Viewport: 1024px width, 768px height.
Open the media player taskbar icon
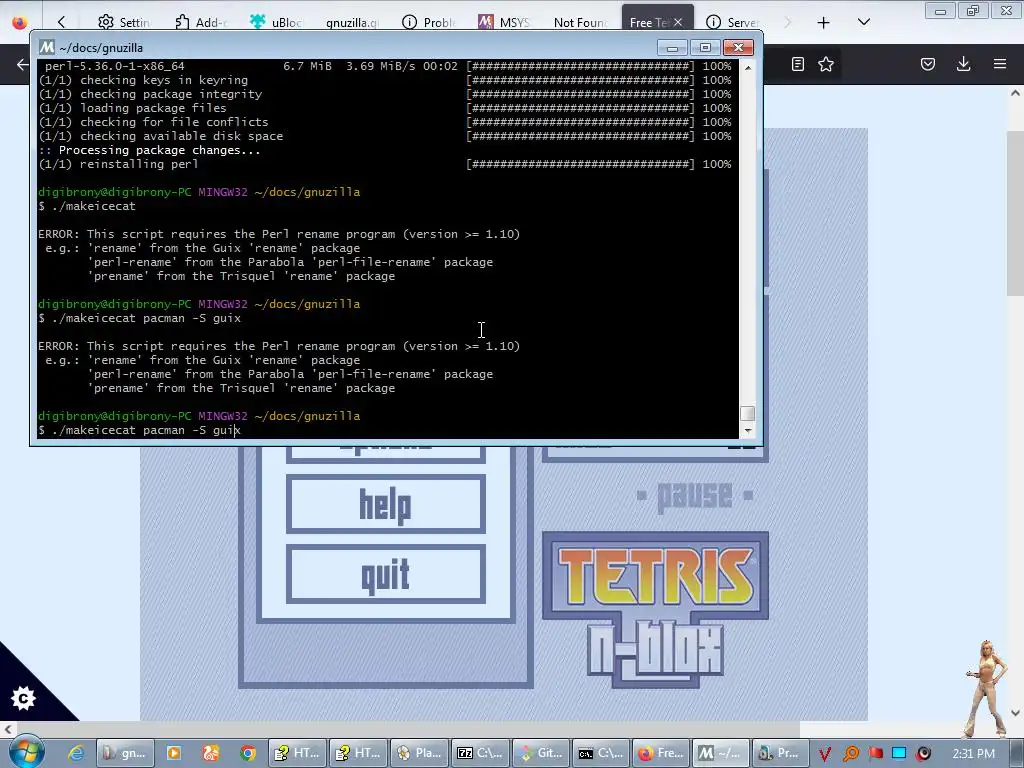(173, 753)
